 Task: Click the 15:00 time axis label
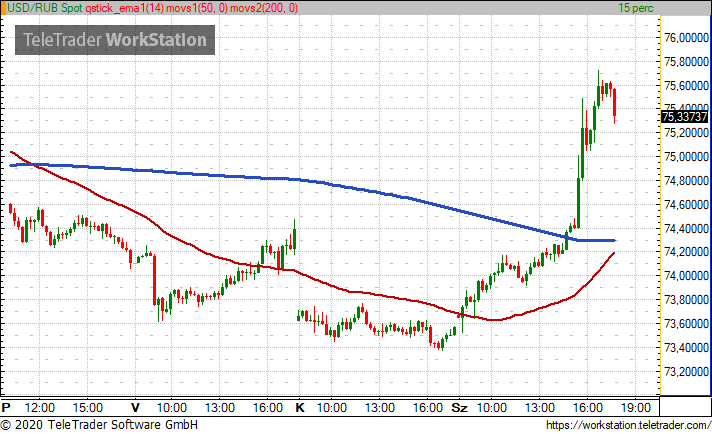point(88,407)
